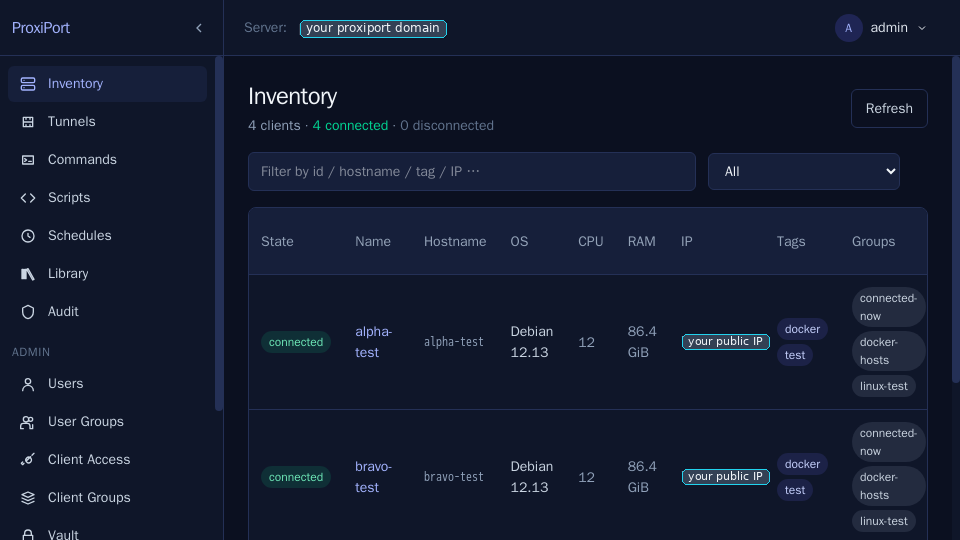
Task: Navigate to Scripts
Action: pos(107,198)
